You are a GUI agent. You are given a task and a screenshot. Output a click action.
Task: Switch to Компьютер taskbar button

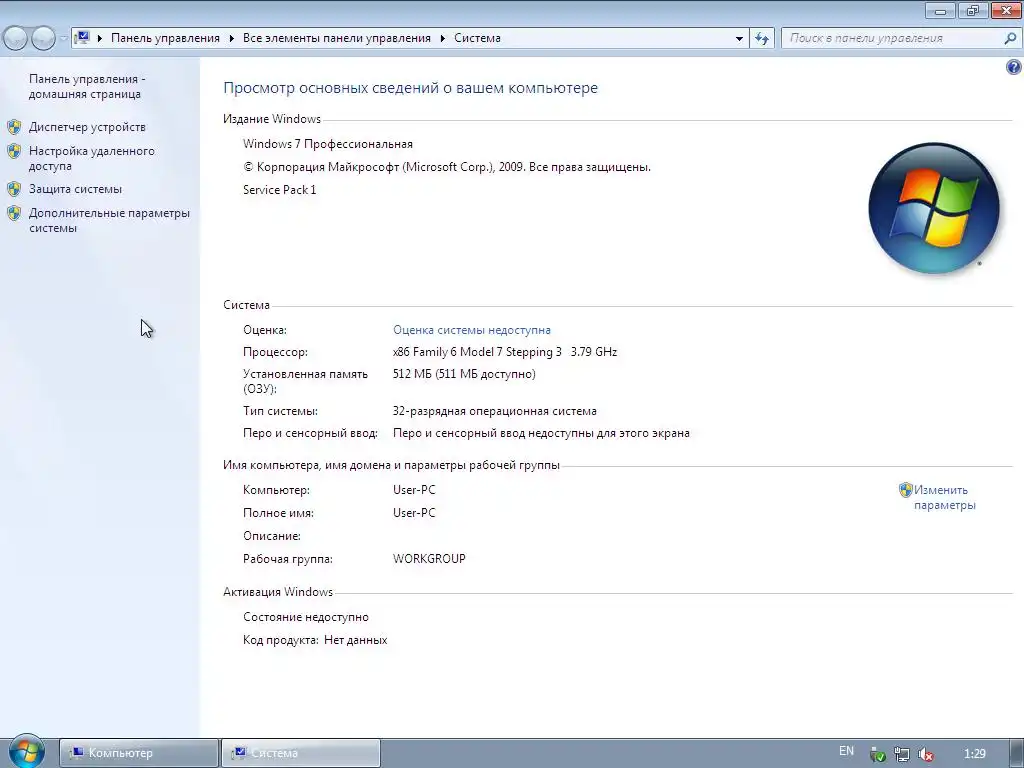pyautogui.click(x=138, y=753)
